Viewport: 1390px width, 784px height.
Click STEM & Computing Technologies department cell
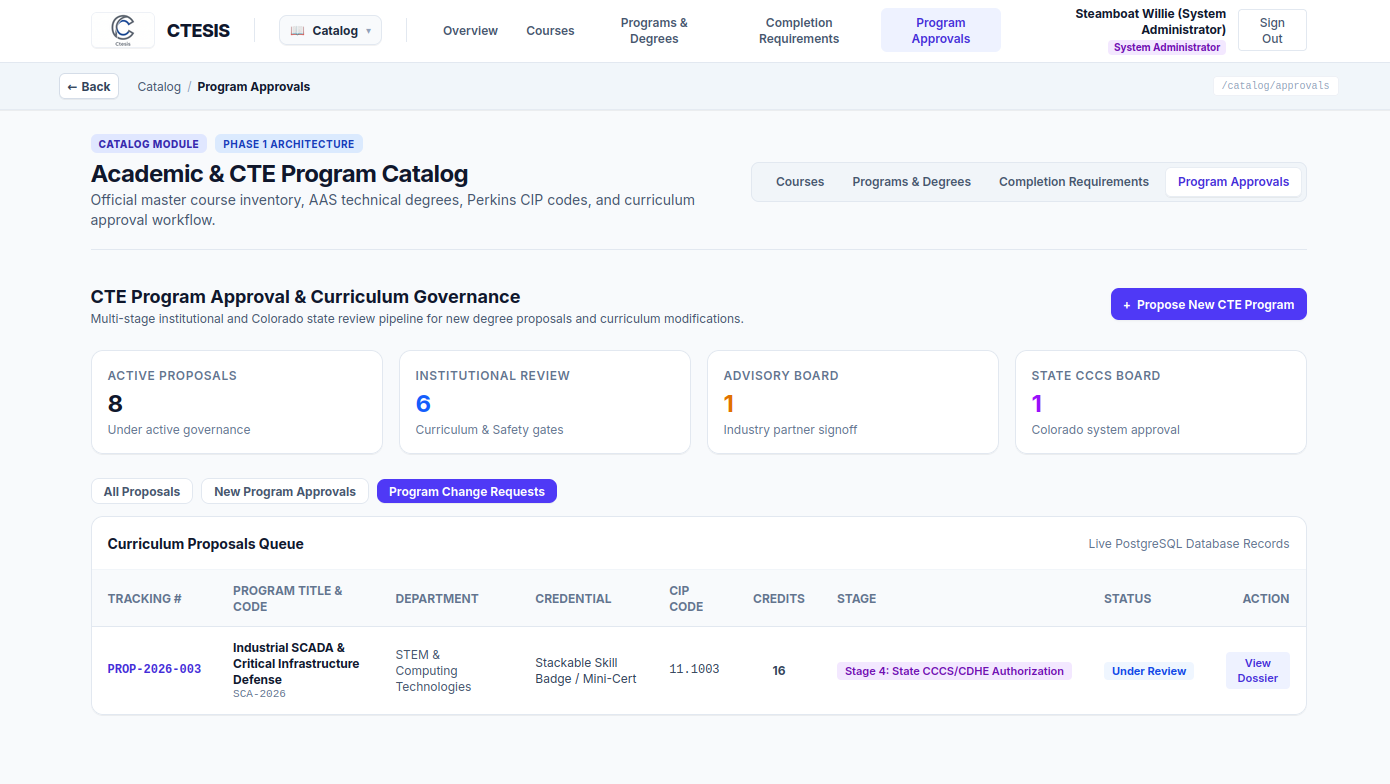tap(433, 671)
